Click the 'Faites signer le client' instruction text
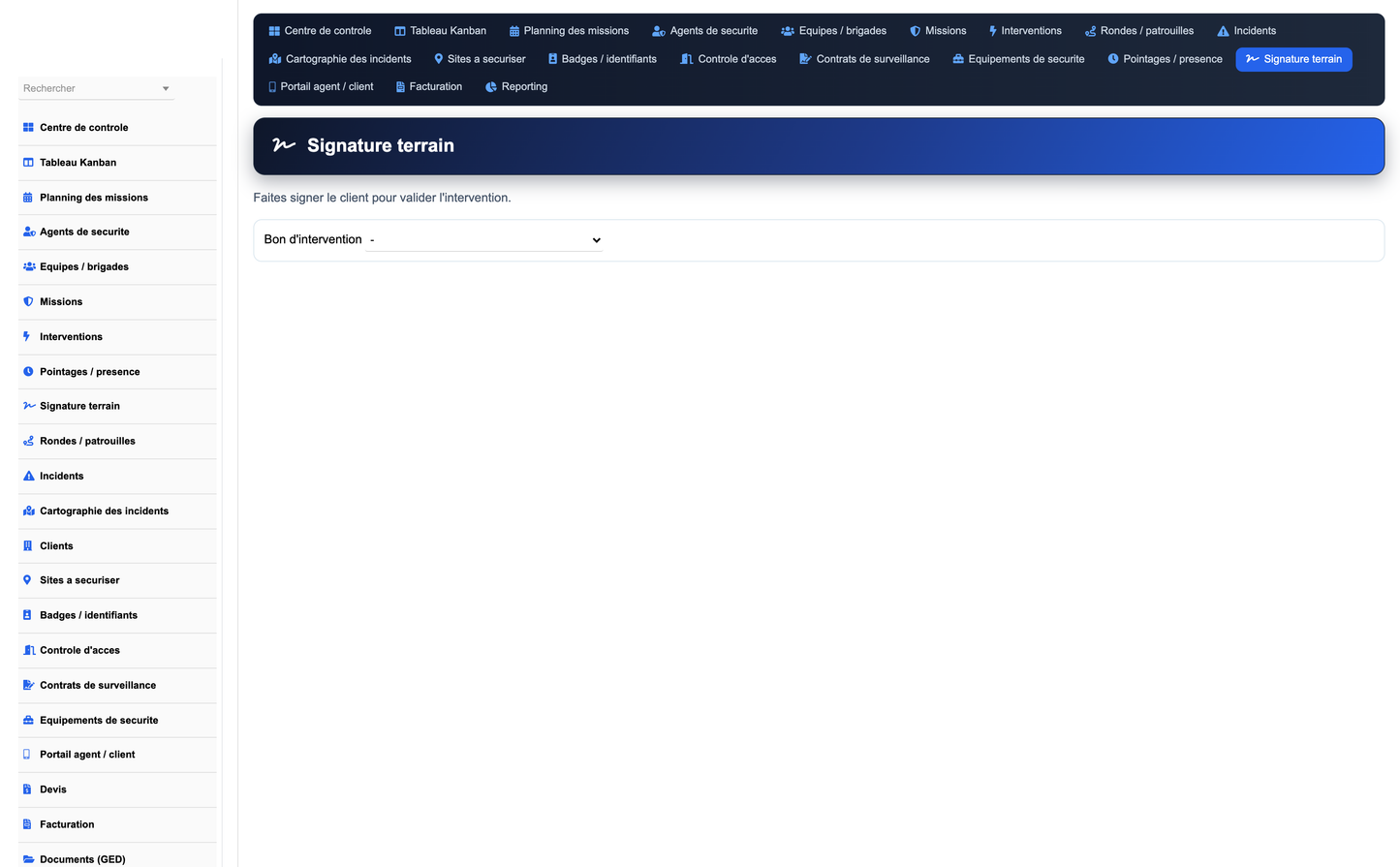 coord(382,198)
